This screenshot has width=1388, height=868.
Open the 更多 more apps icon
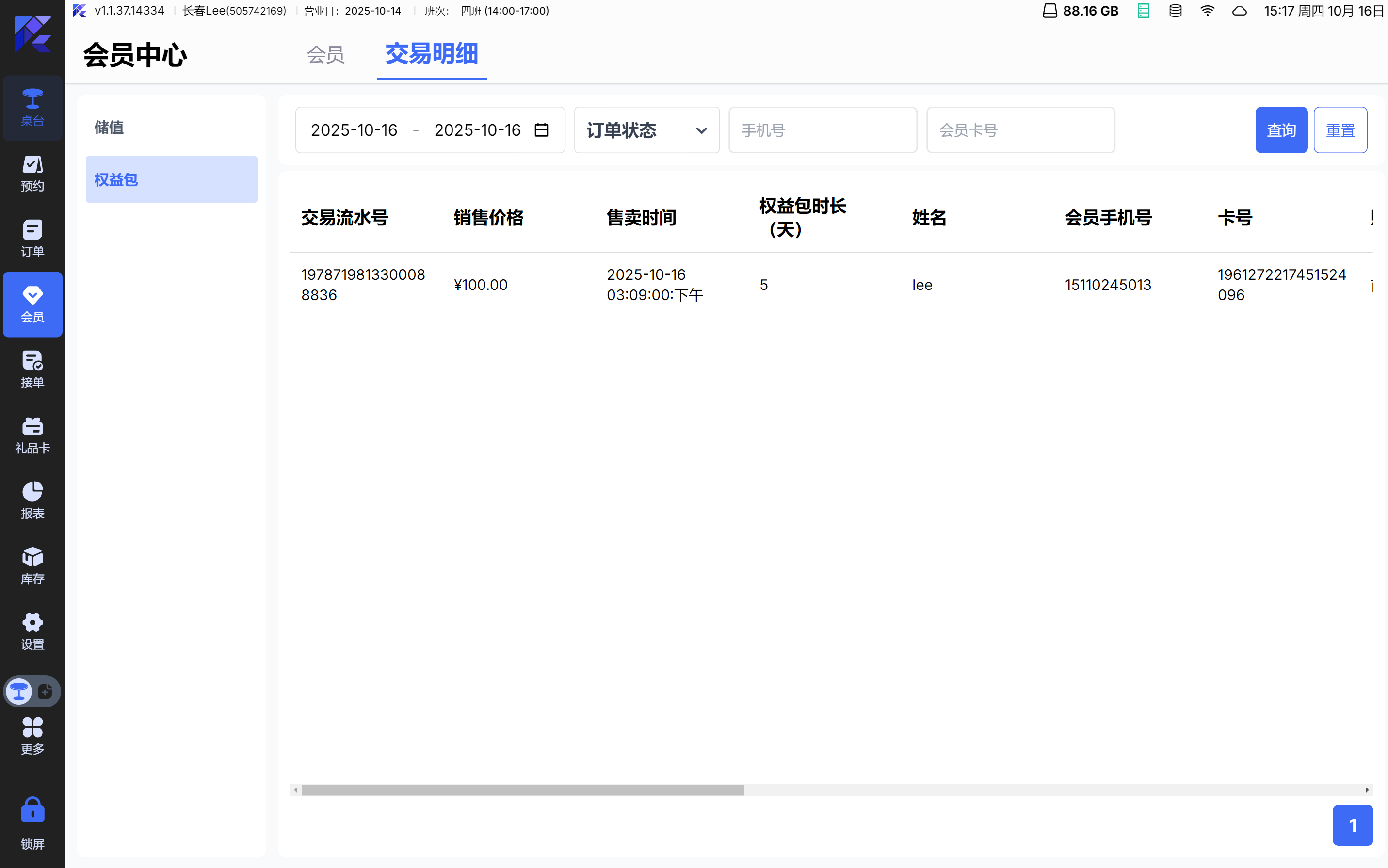click(x=32, y=736)
